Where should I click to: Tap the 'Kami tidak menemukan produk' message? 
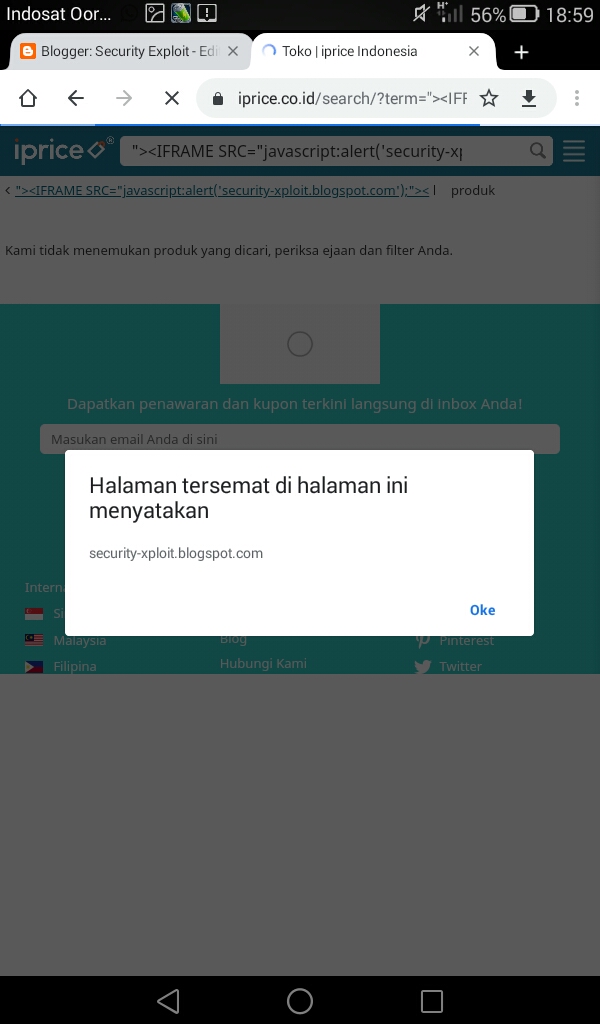point(229,251)
